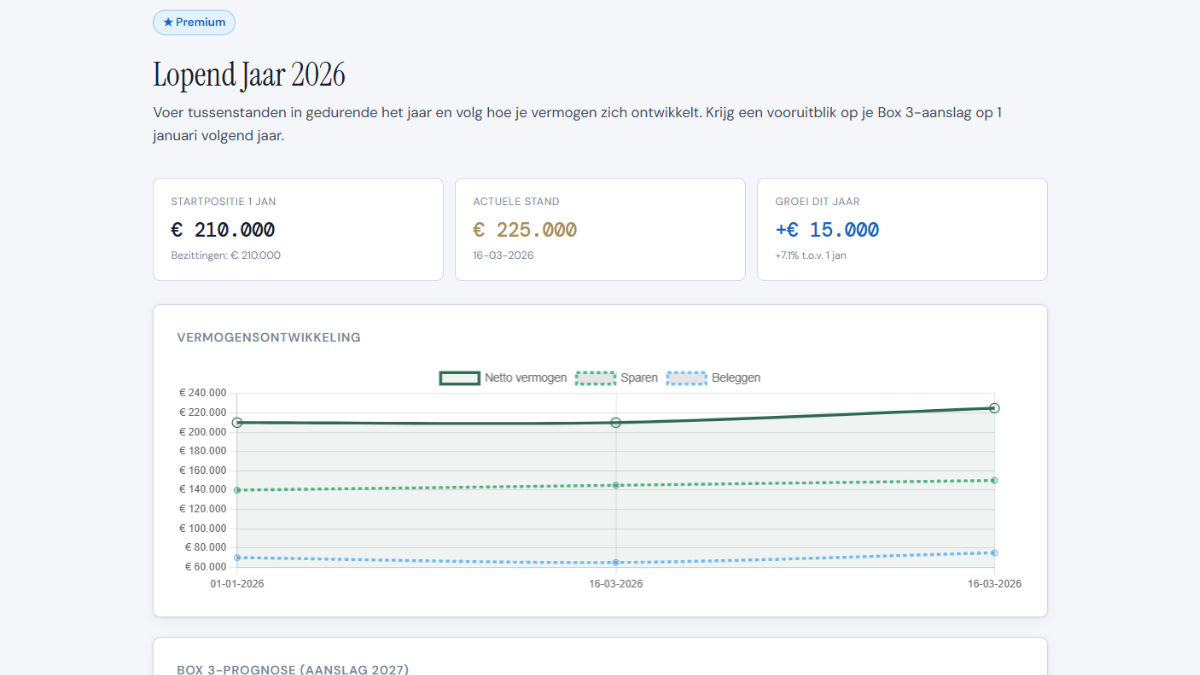The height and width of the screenshot is (675, 1200).
Task: Select the Actuele Stand card
Action: pos(600,229)
